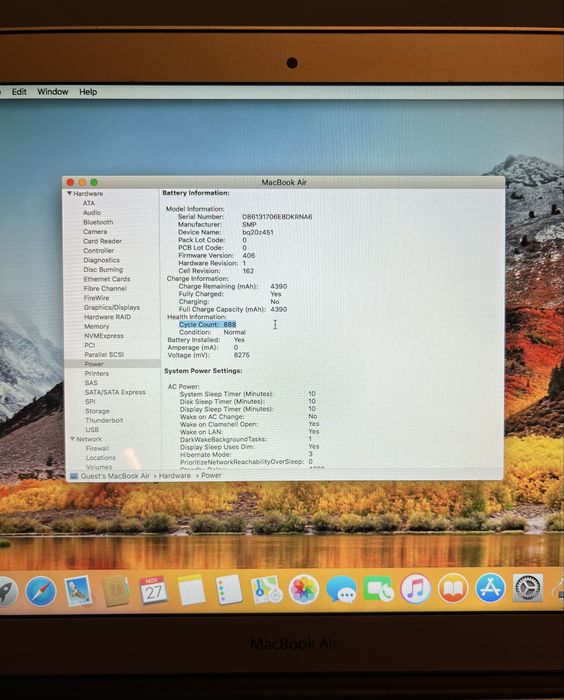Click the highlighted Cycle Count: 888 line

[x=208, y=325]
